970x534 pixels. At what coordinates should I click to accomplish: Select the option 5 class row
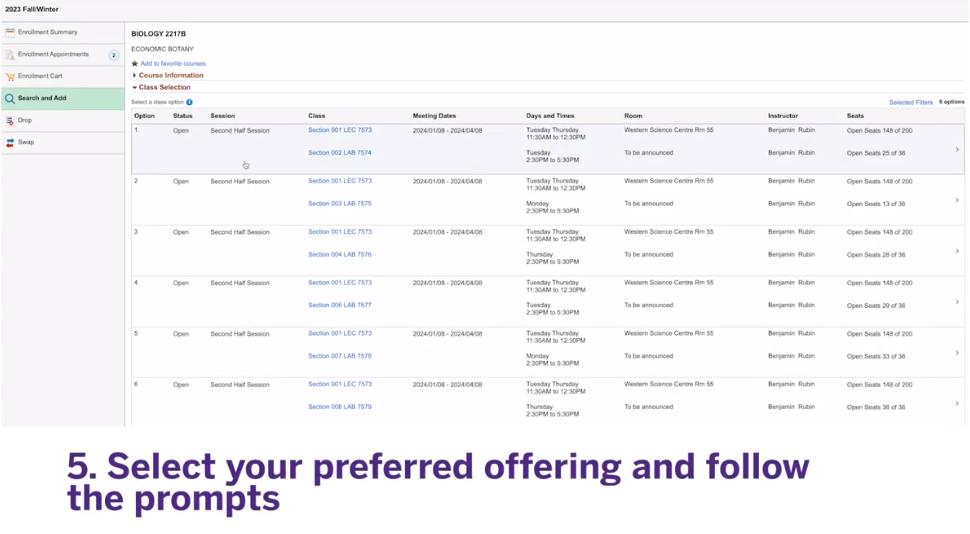[547, 352]
